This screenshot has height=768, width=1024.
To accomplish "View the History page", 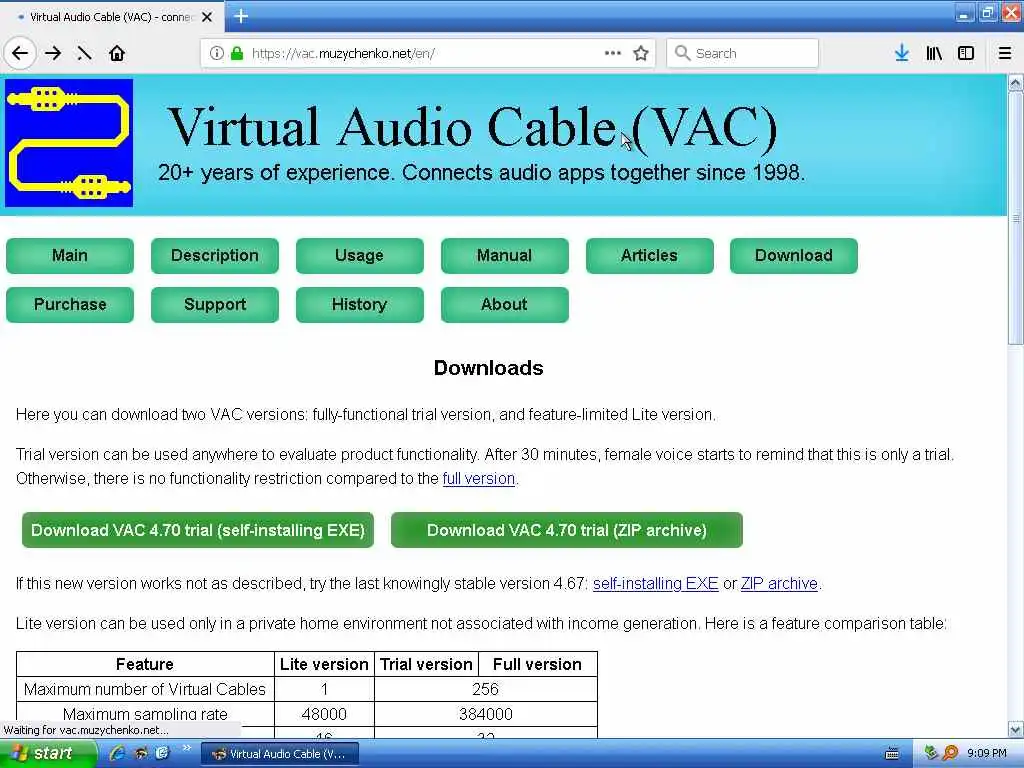I will tap(359, 304).
